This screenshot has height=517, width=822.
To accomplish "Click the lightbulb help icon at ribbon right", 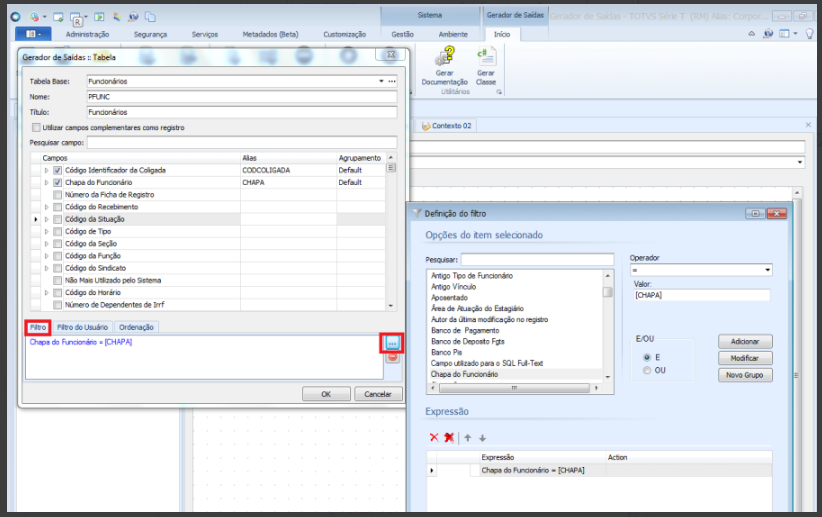I will pyautogui.click(x=809, y=34).
